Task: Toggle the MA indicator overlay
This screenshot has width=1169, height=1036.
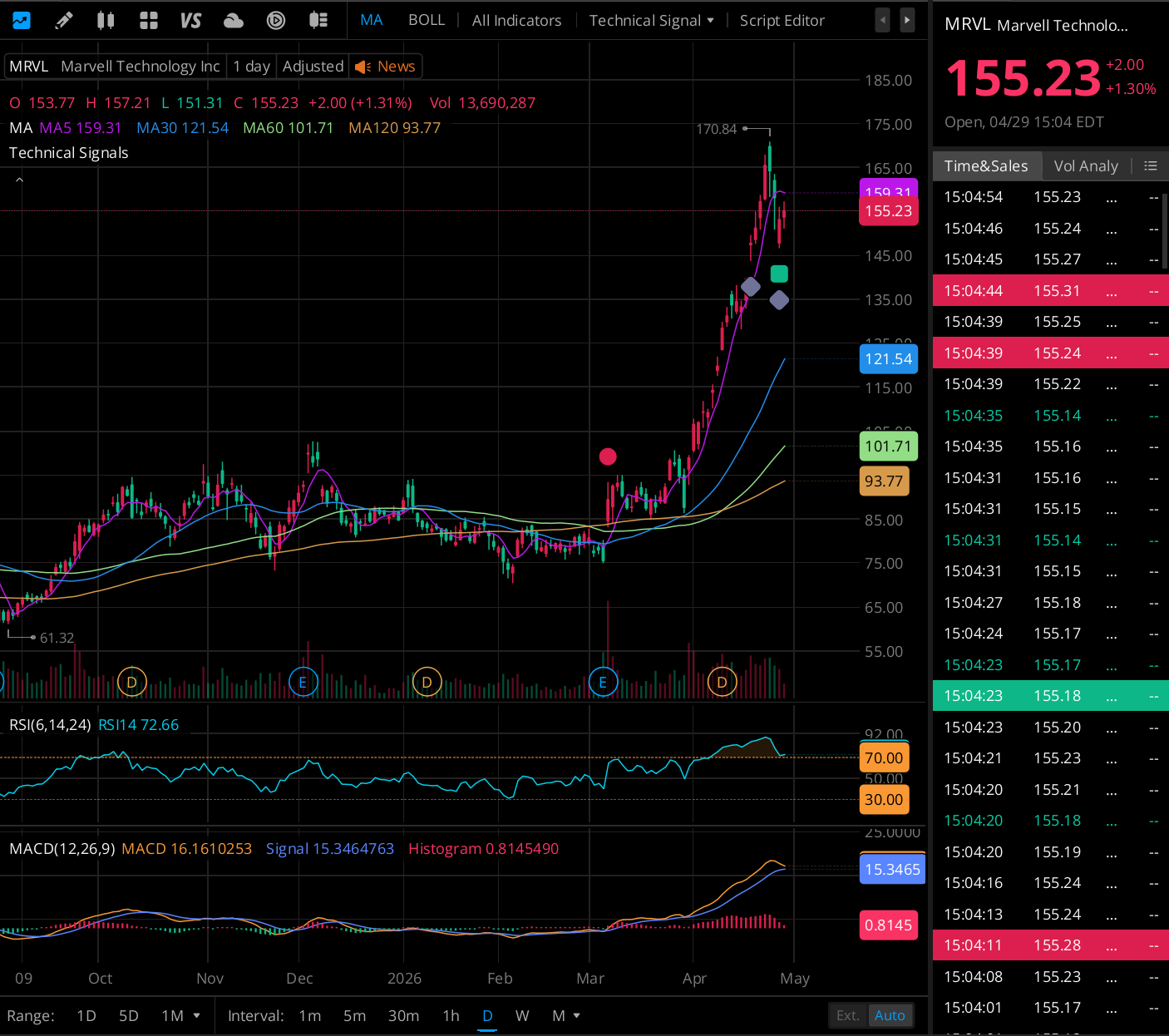Action: 372,20
